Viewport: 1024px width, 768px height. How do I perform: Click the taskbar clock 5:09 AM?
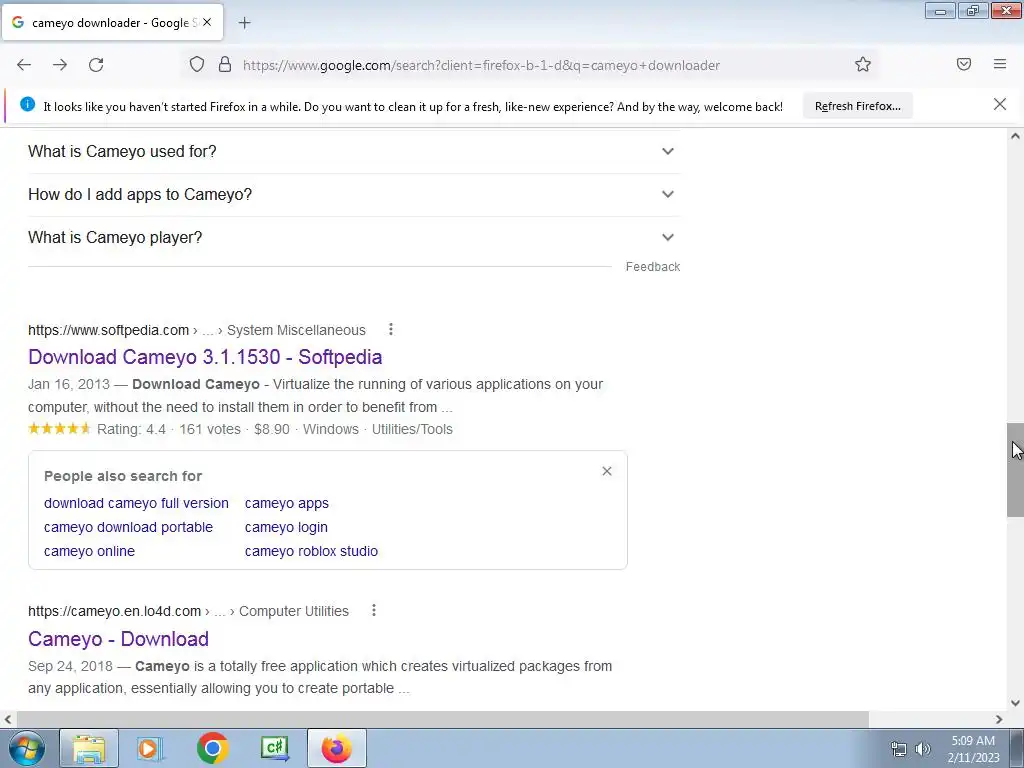coord(973,749)
